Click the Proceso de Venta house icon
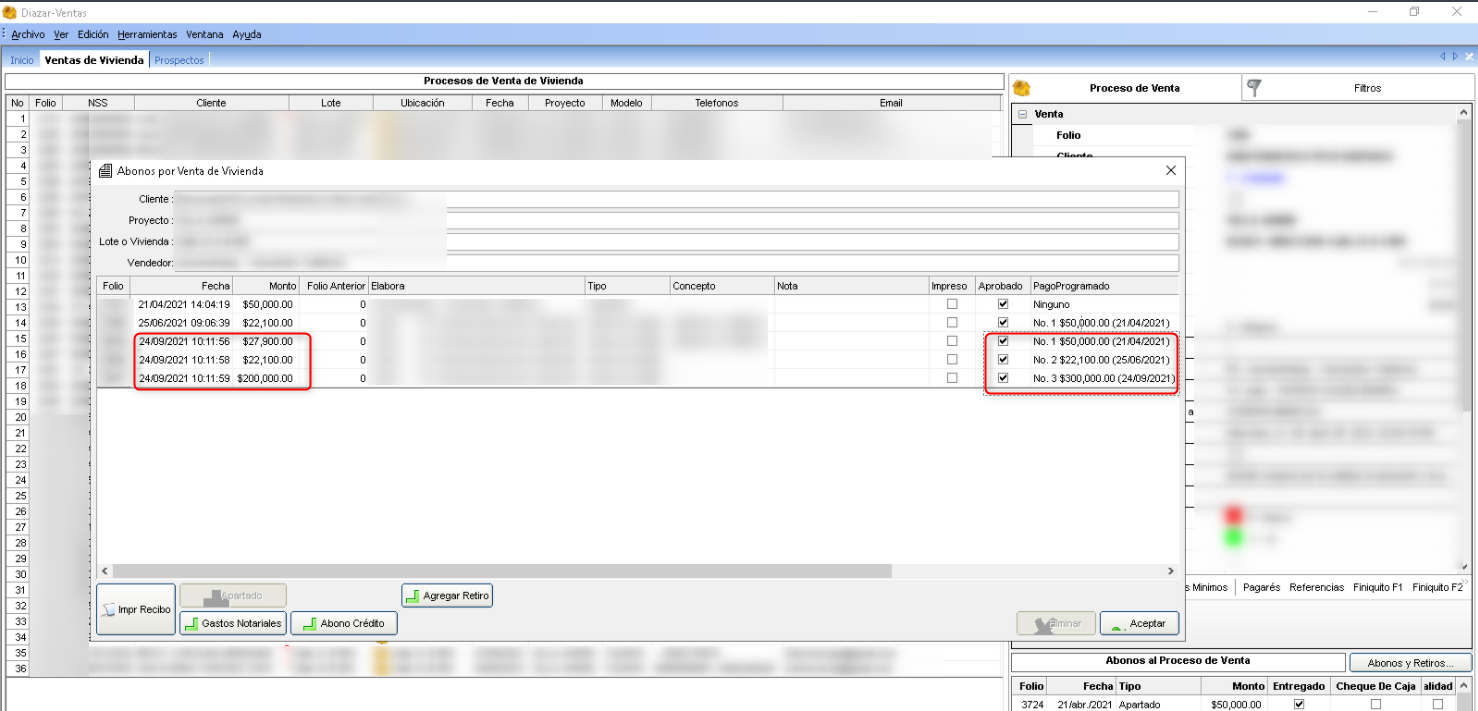 [x=1021, y=88]
